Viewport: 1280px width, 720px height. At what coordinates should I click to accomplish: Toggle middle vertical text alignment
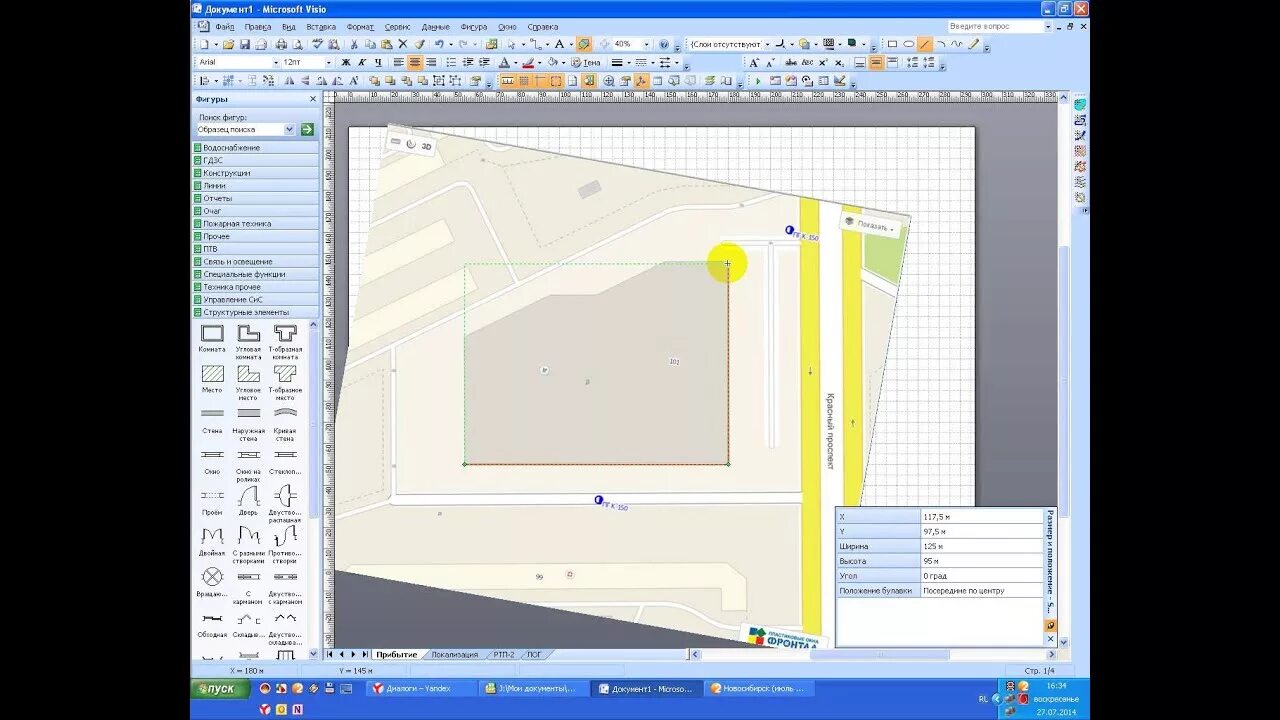point(876,62)
